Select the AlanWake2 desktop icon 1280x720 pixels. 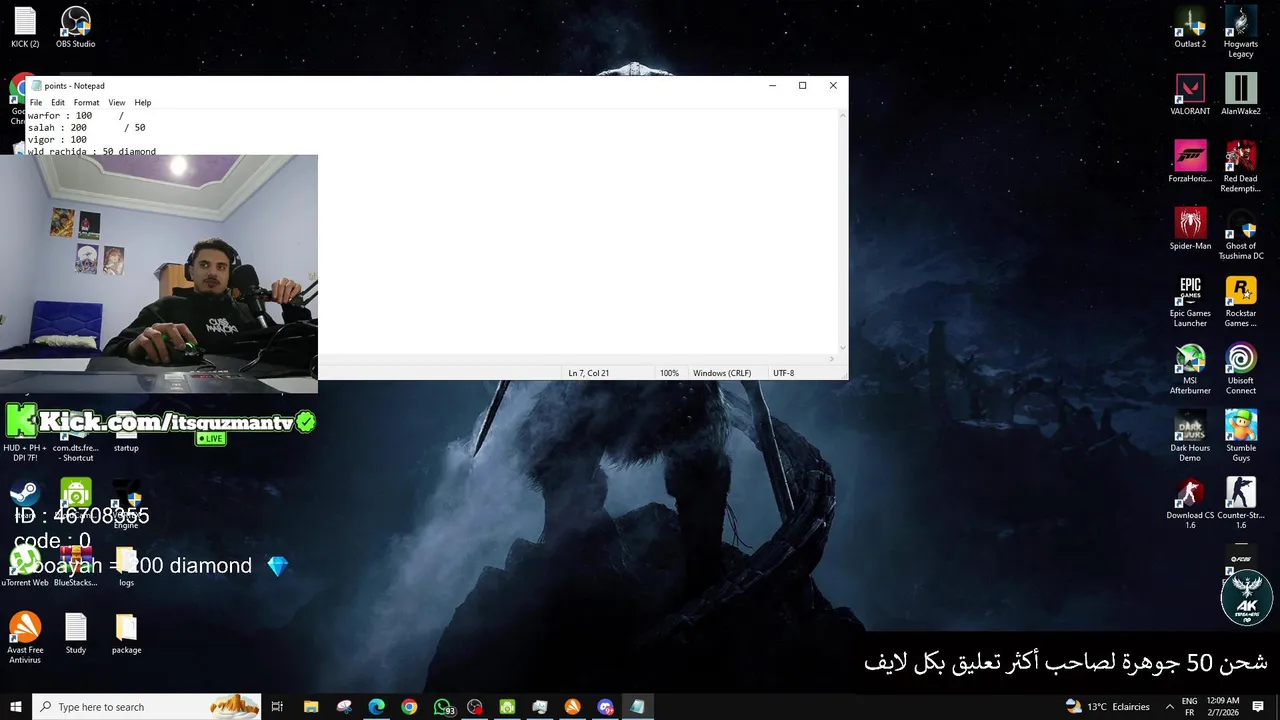click(x=1241, y=95)
